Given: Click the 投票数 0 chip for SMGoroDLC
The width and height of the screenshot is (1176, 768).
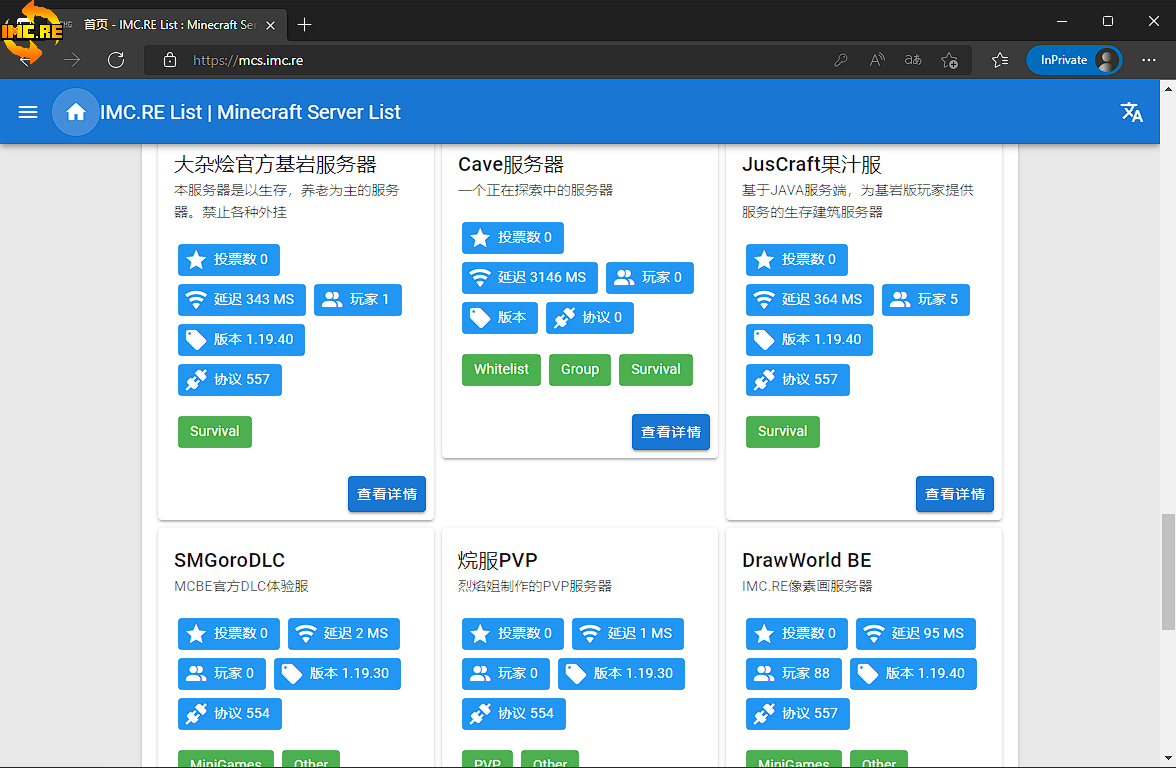Looking at the screenshot, I should pos(229,633).
